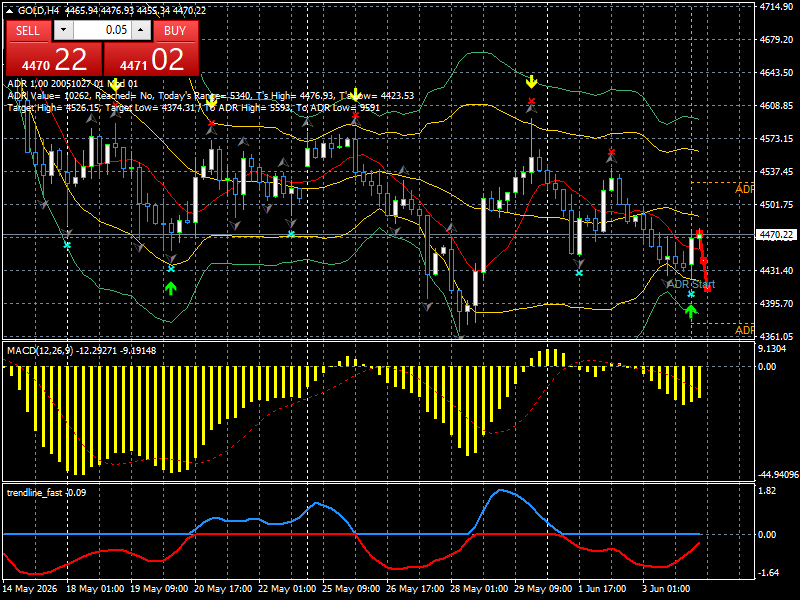Screen dimensions: 800x600
Task: Select the thick red line at latest candle
Action: 704,261
